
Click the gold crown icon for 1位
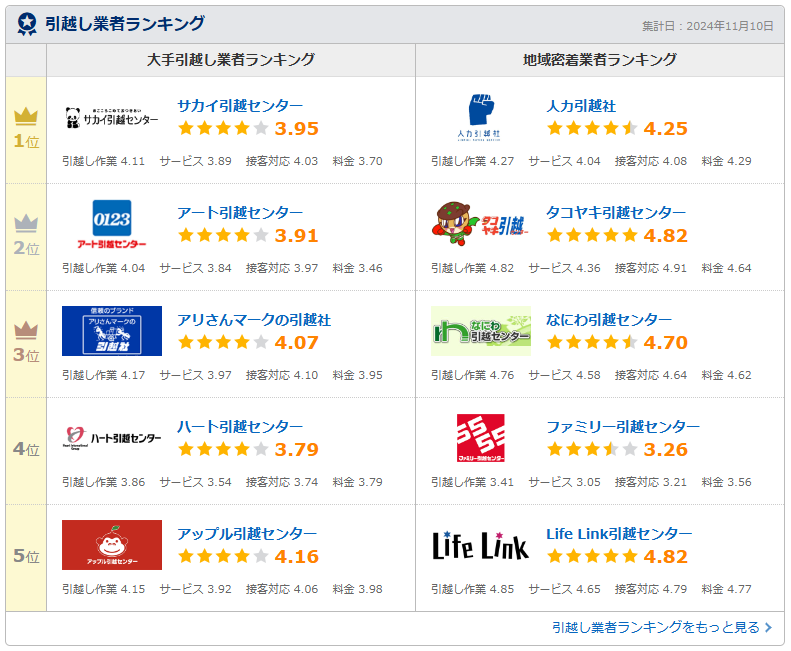26,117
